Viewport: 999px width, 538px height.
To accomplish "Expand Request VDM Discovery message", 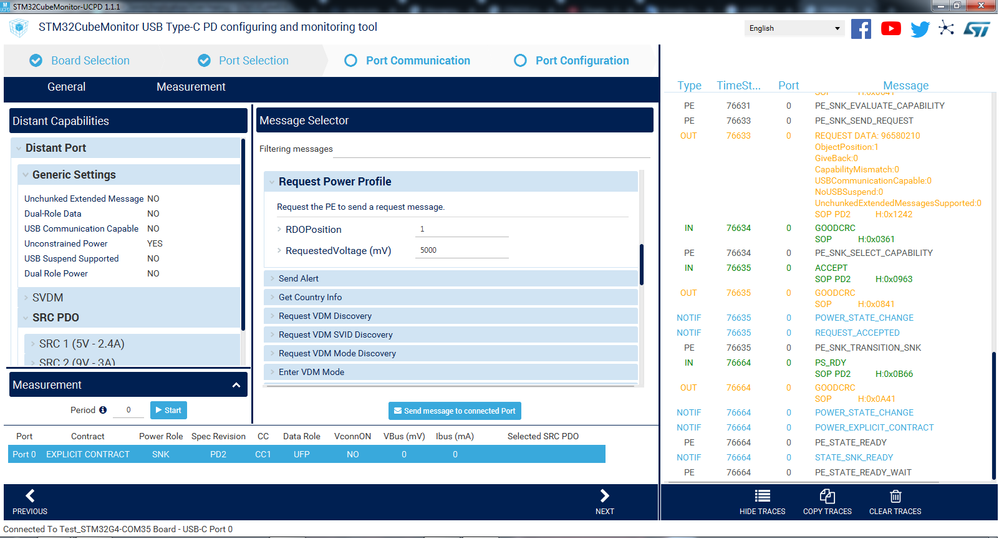I will 271,316.
